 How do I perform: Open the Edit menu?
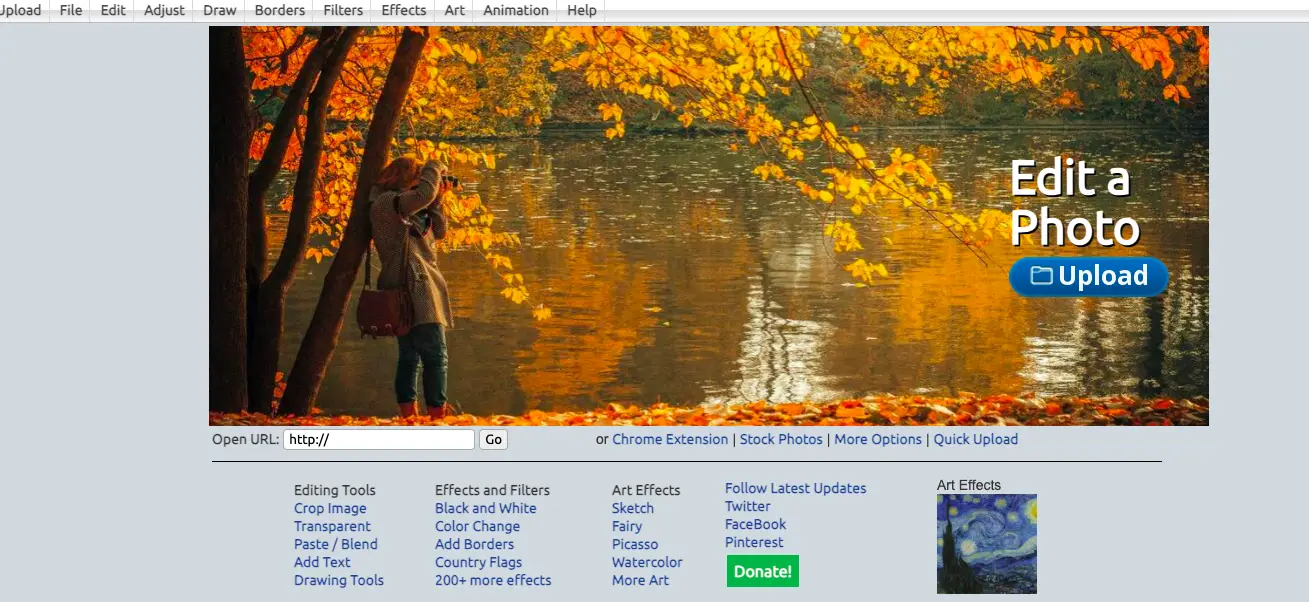(x=113, y=11)
